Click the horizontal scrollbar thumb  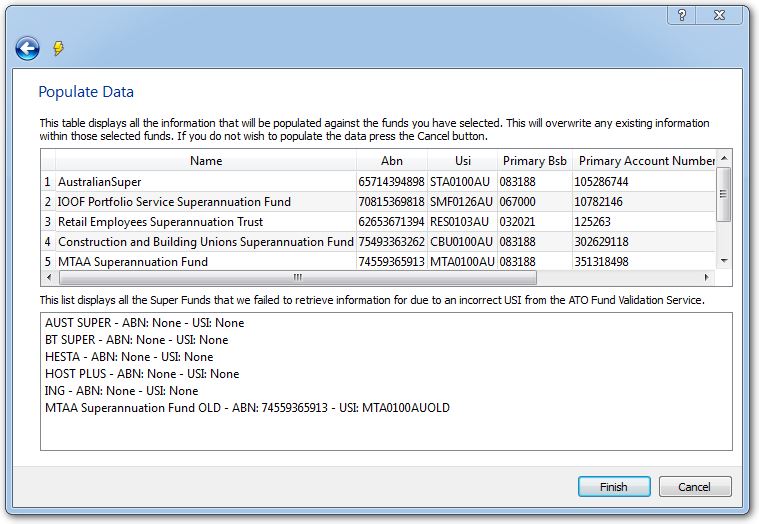(298, 278)
